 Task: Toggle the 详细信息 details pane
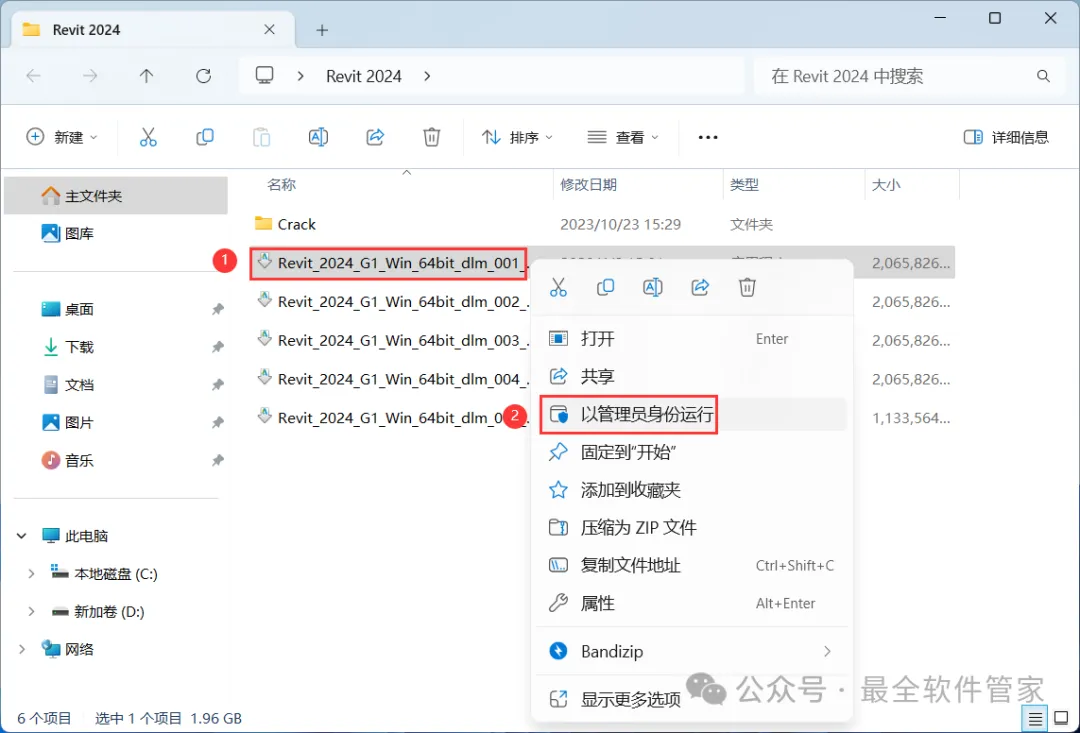(x=1006, y=137)
